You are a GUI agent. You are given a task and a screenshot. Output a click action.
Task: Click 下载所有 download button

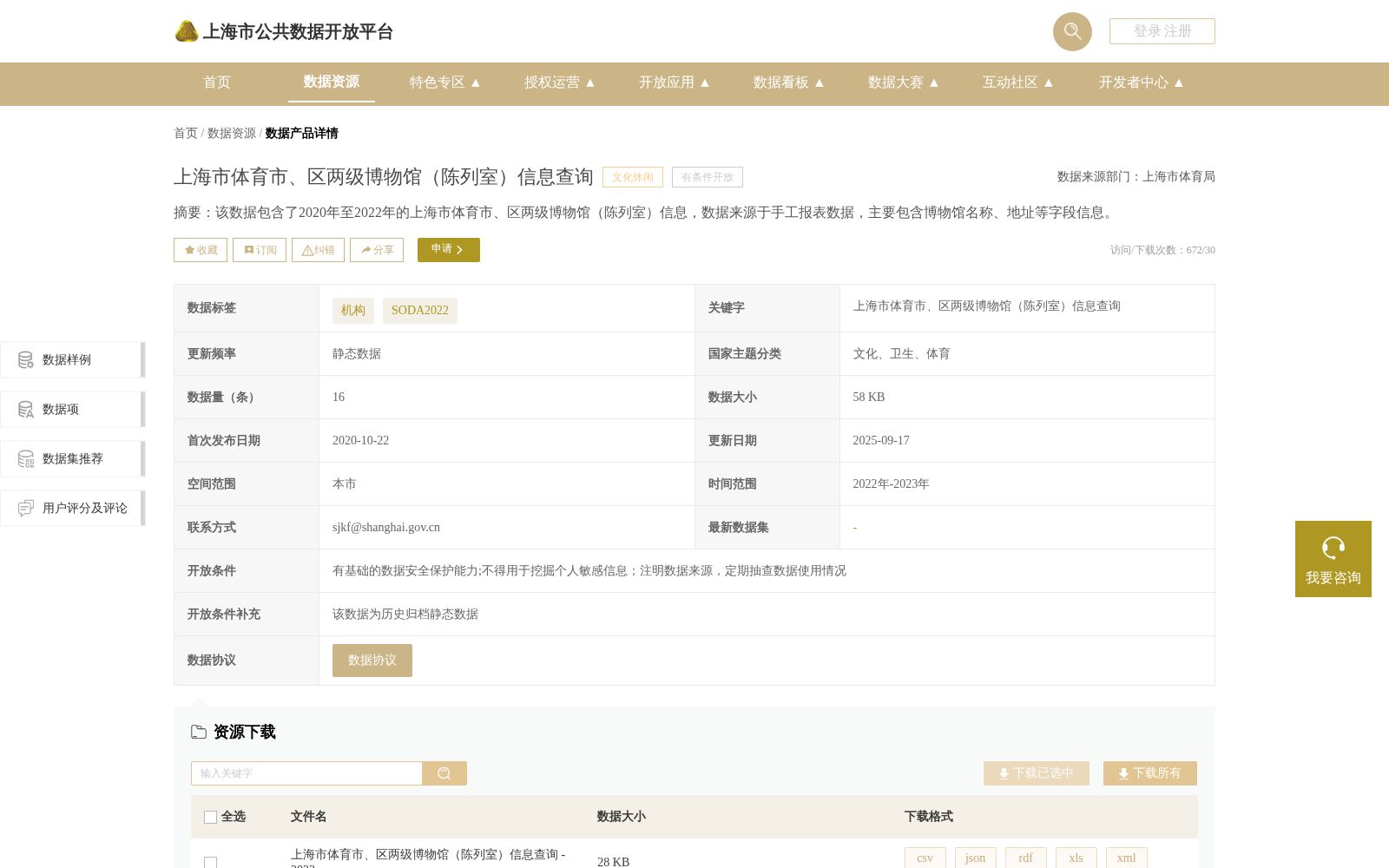[x=1150, y=773]
